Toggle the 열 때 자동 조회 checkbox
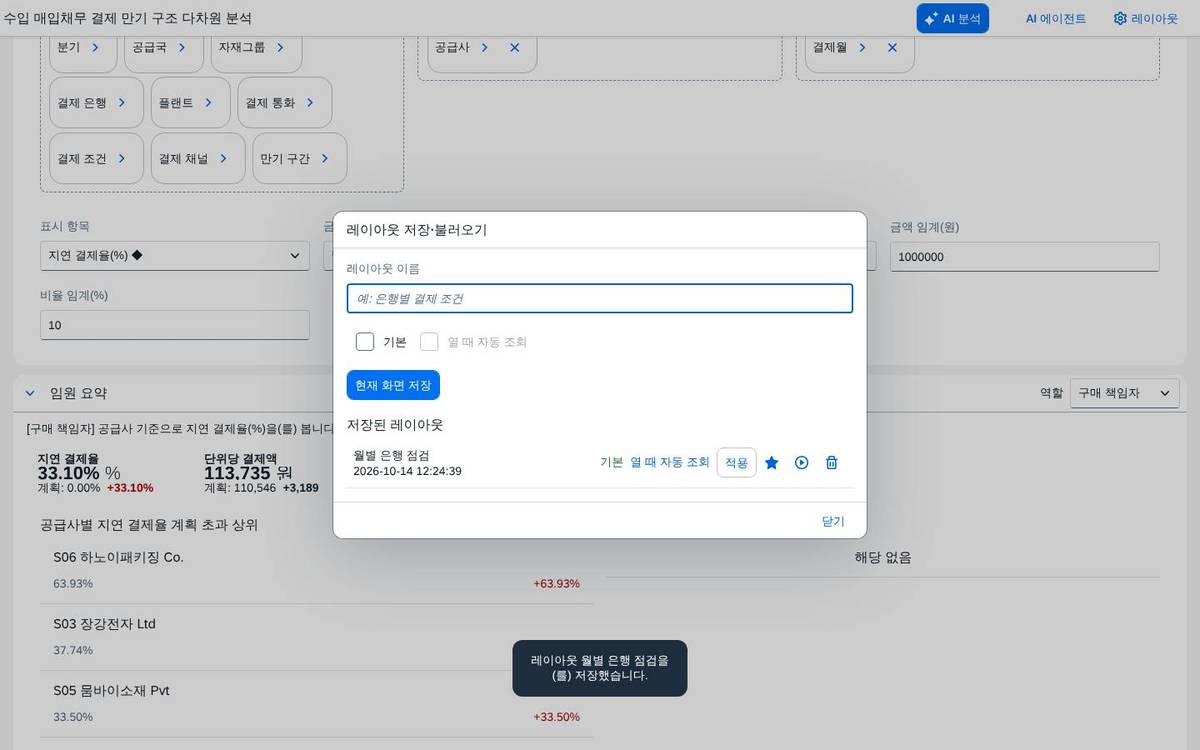The width and height of the screenshot is (1200, 750). 429,342
